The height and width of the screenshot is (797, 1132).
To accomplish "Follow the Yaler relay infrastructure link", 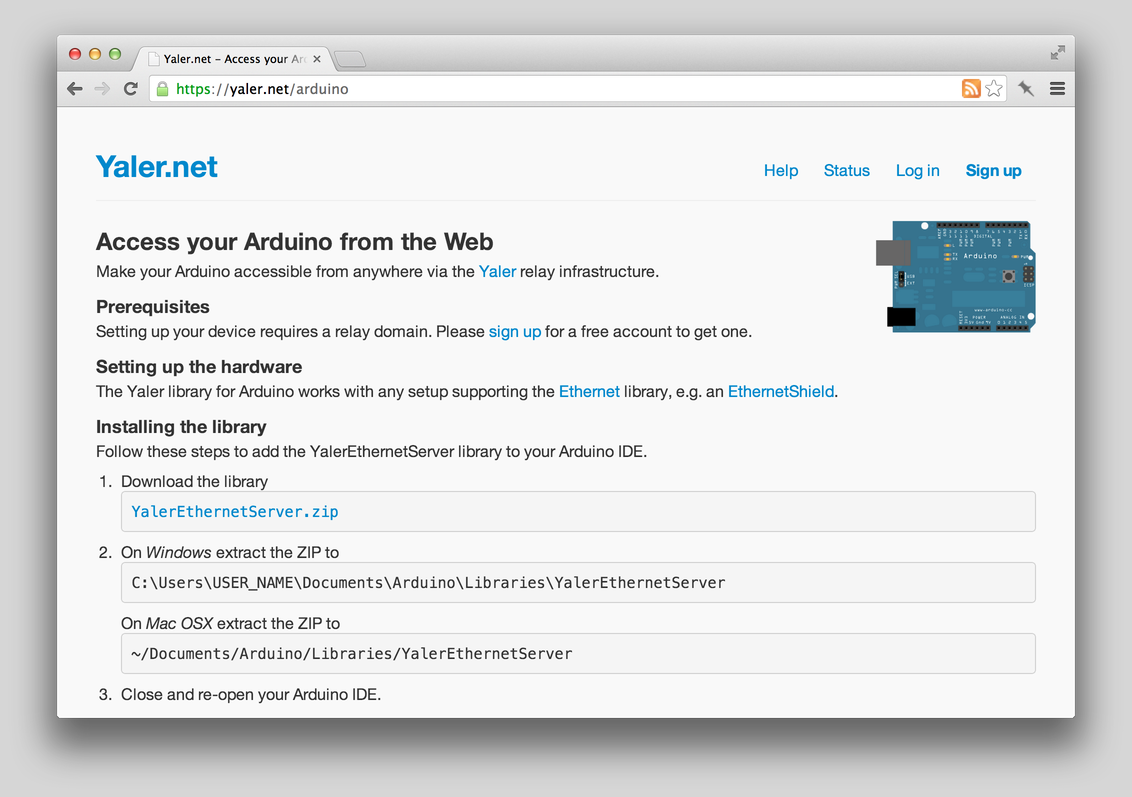I will point(497,271).
